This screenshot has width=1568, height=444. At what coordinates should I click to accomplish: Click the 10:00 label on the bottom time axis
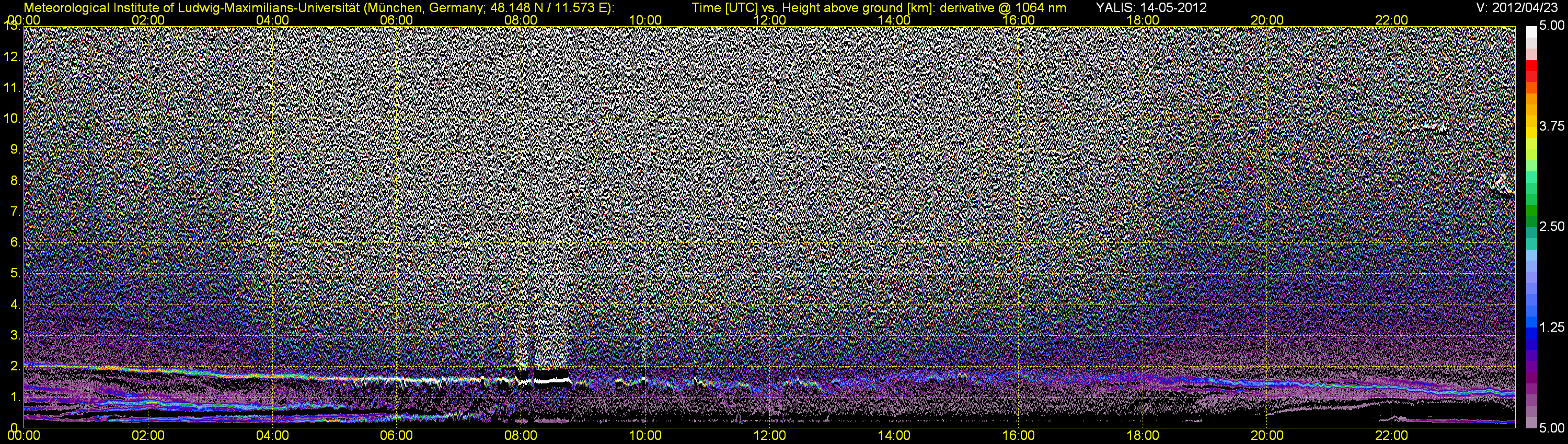pyautogui.click(x=645, y=436)
